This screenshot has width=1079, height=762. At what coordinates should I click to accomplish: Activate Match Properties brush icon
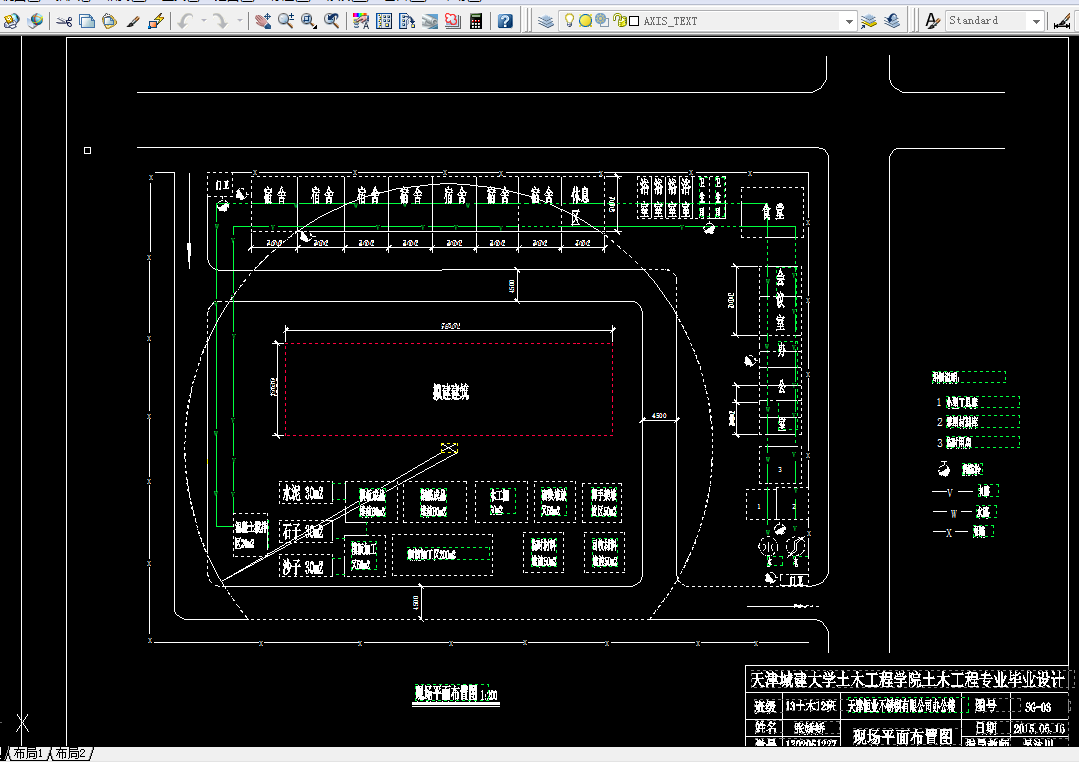point(133,21)
